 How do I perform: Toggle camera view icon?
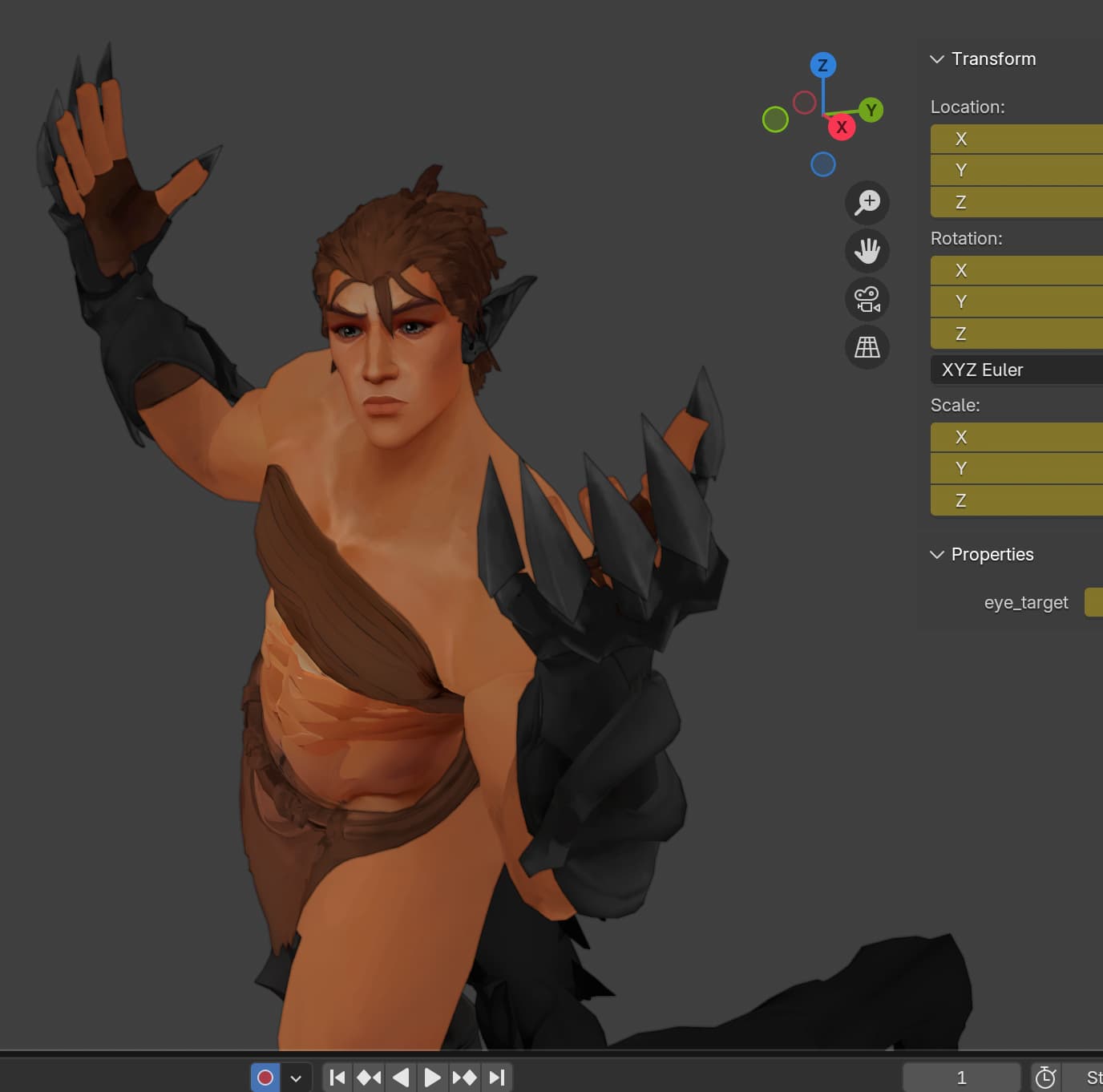(x=867, y=299)
